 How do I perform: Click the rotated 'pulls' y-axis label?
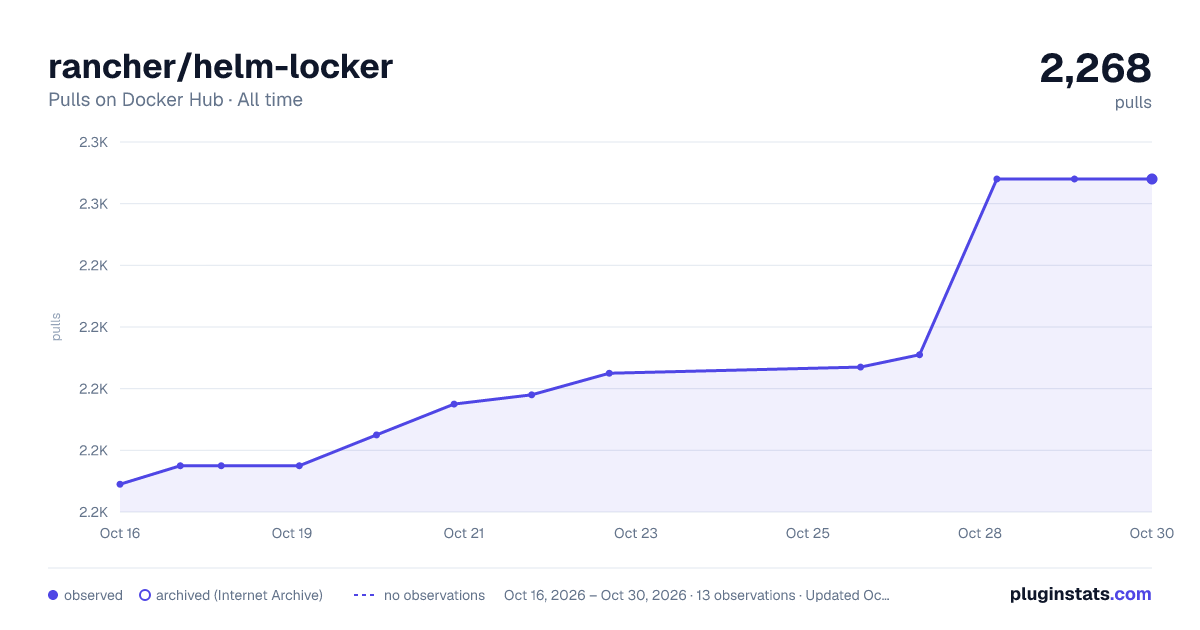pos(56,327)
